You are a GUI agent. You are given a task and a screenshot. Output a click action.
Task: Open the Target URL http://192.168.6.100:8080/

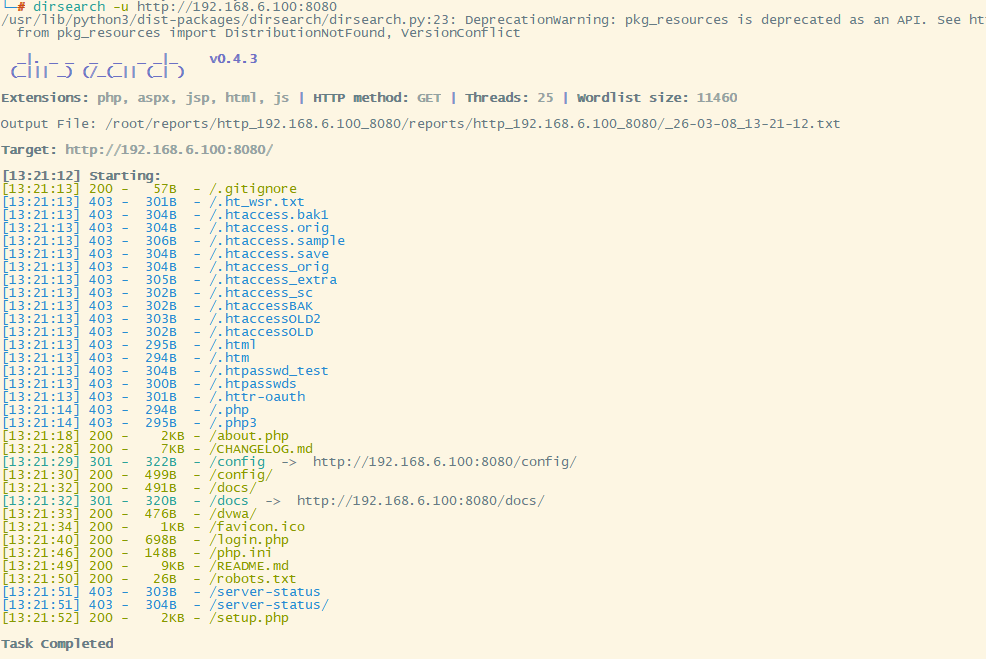[169, 150]
